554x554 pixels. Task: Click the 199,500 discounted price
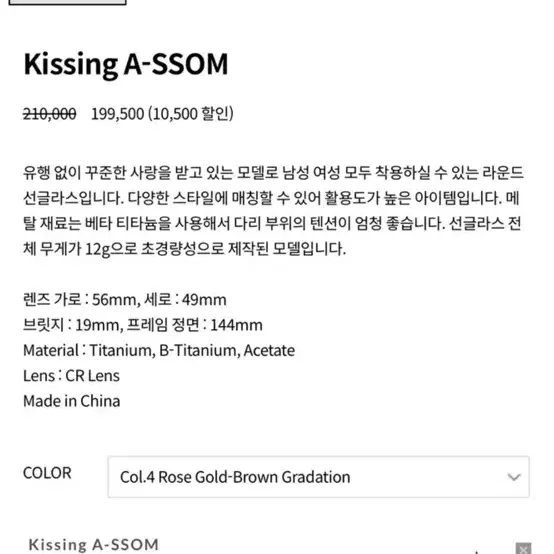point(118,114)
